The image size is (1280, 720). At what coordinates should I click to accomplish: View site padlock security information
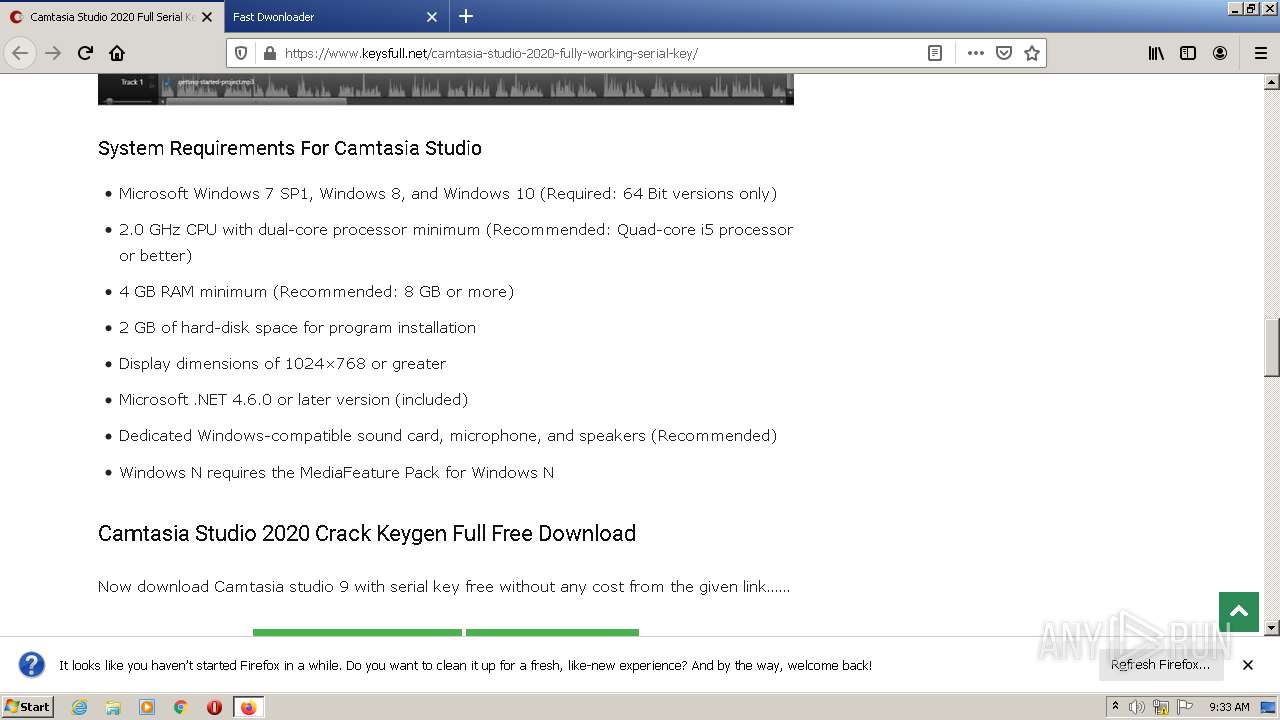(268, 53)
